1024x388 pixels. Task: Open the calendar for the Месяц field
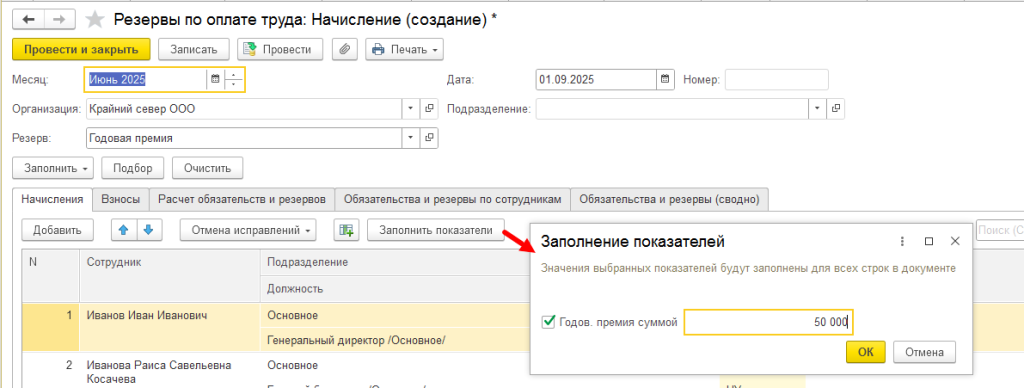coord(215,80)
